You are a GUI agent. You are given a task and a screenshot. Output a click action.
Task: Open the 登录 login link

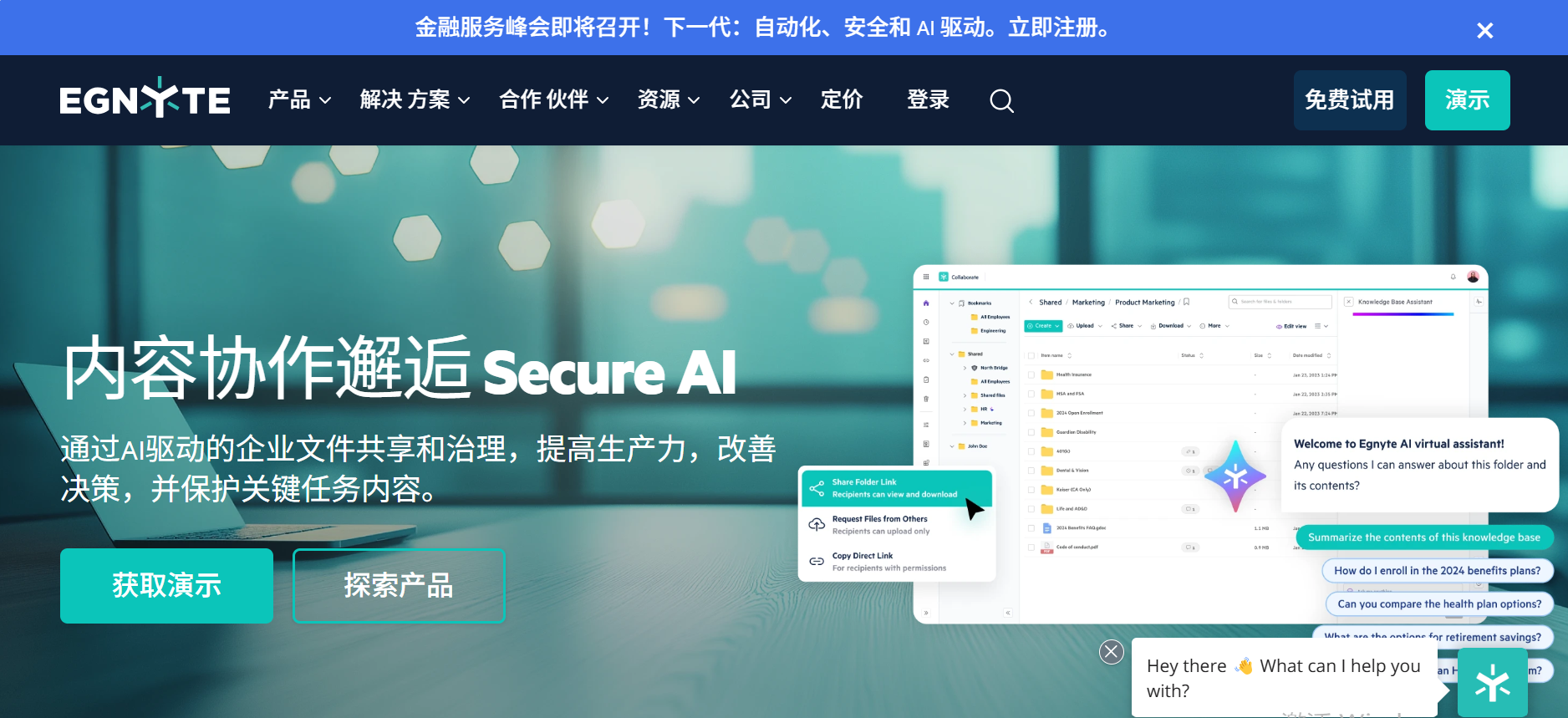click(928, 100)
